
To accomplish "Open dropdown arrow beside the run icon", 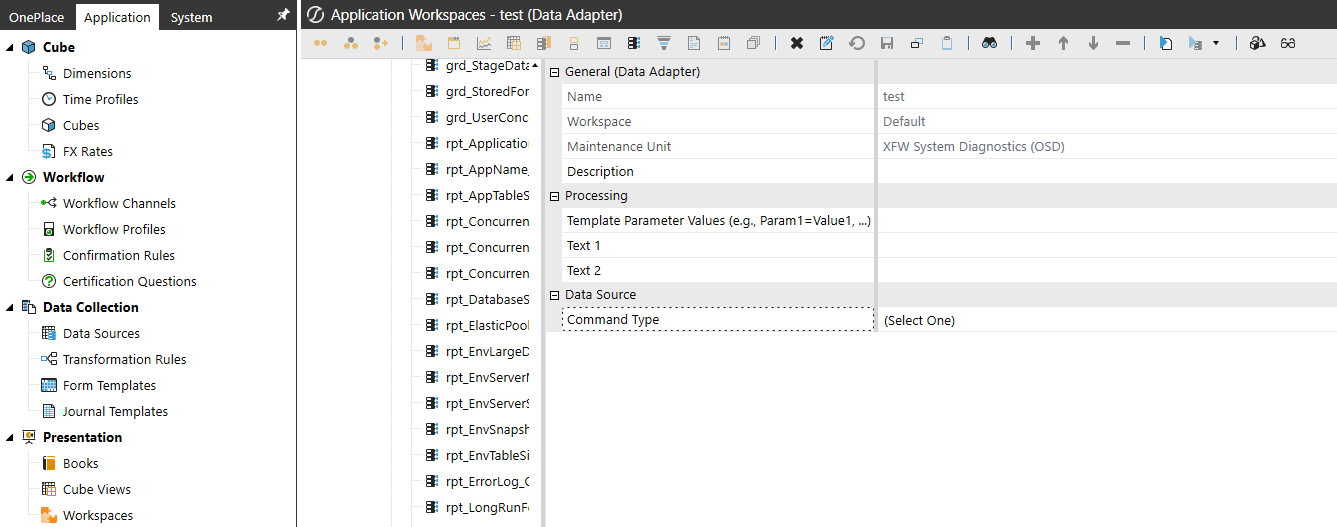I will pos(1216,43).
